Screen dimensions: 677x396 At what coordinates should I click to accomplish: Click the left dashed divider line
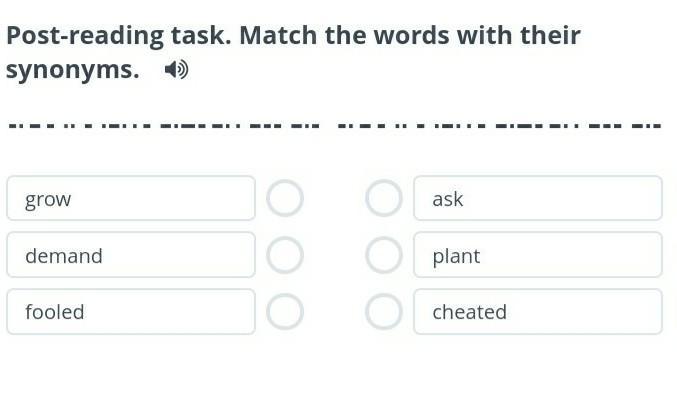[x=164, y=126]
